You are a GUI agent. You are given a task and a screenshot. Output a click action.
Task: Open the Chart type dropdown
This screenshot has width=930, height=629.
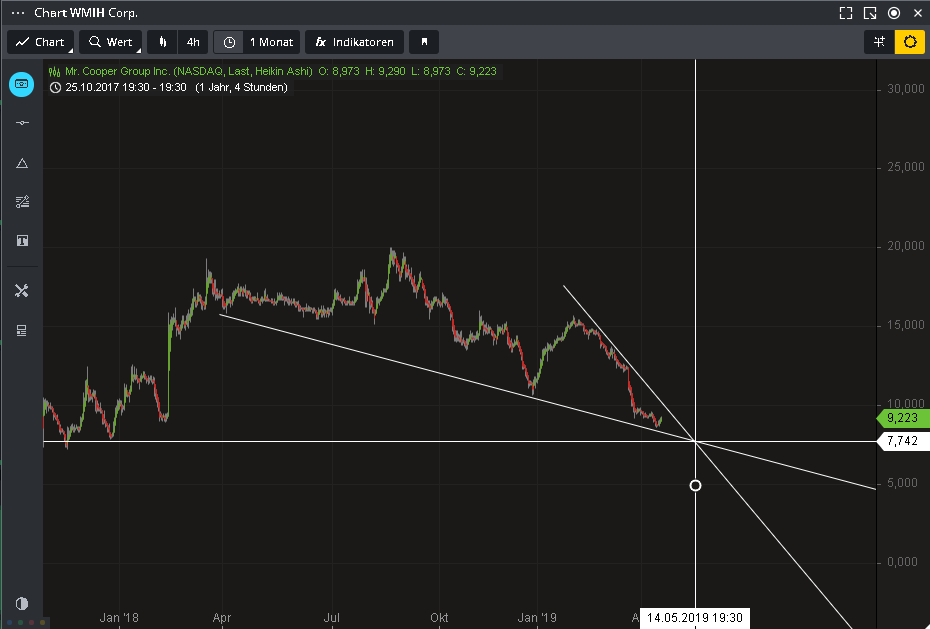point(40,42)
